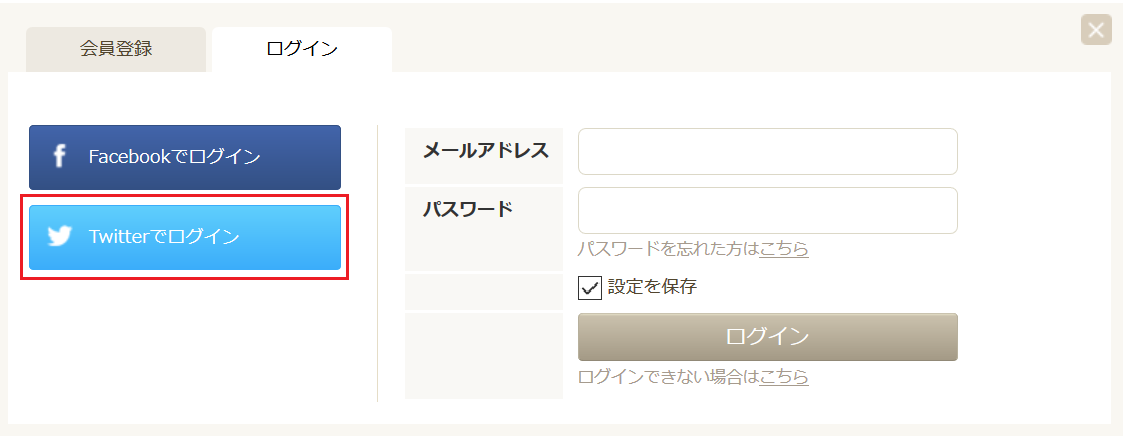Log in using the Facebookでログイン button
This screenshot has height=441, width=1128.
[185, 158]
